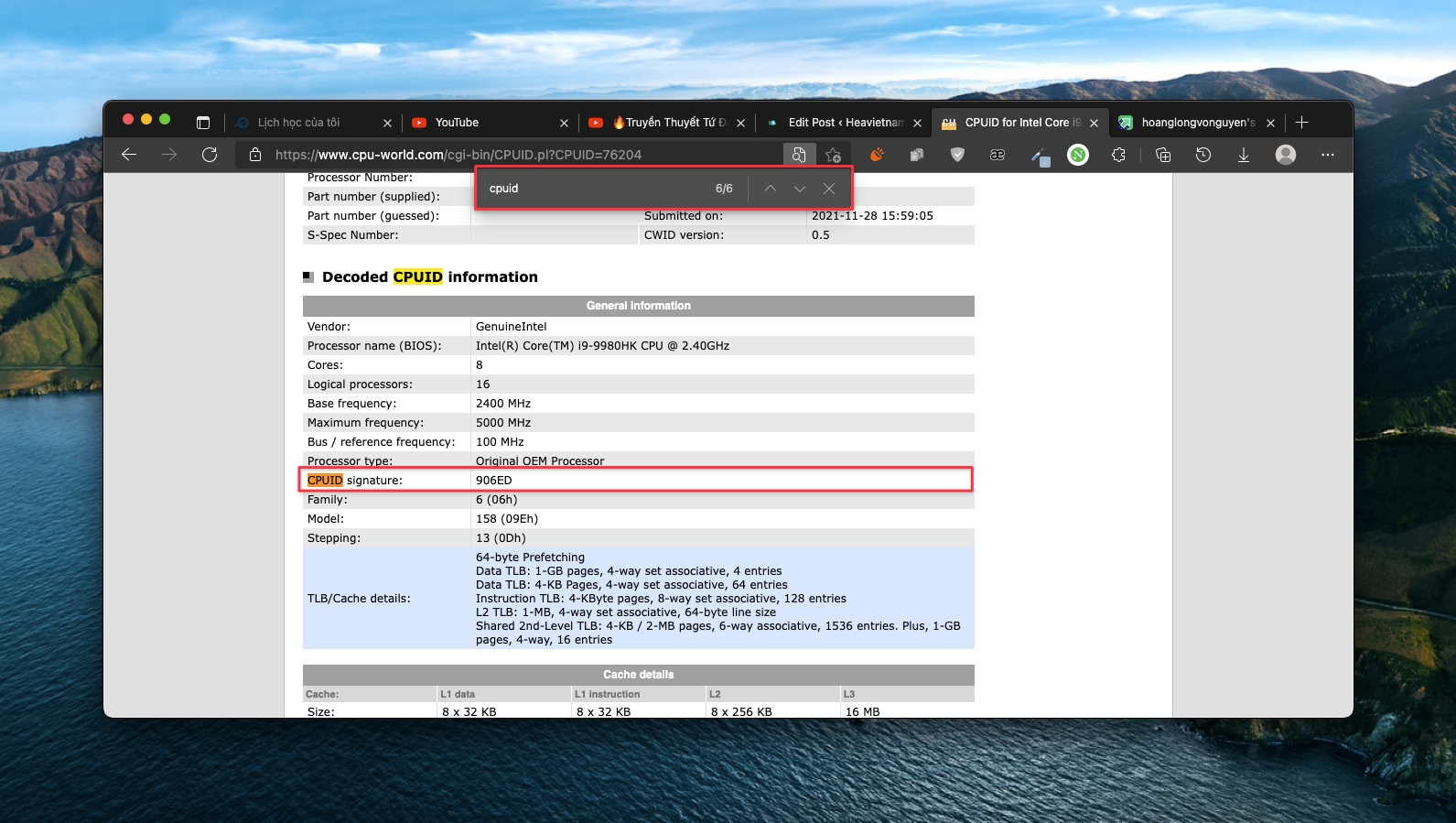Open the browsing History panel
1456x823 pixels.
(1203, 155)
